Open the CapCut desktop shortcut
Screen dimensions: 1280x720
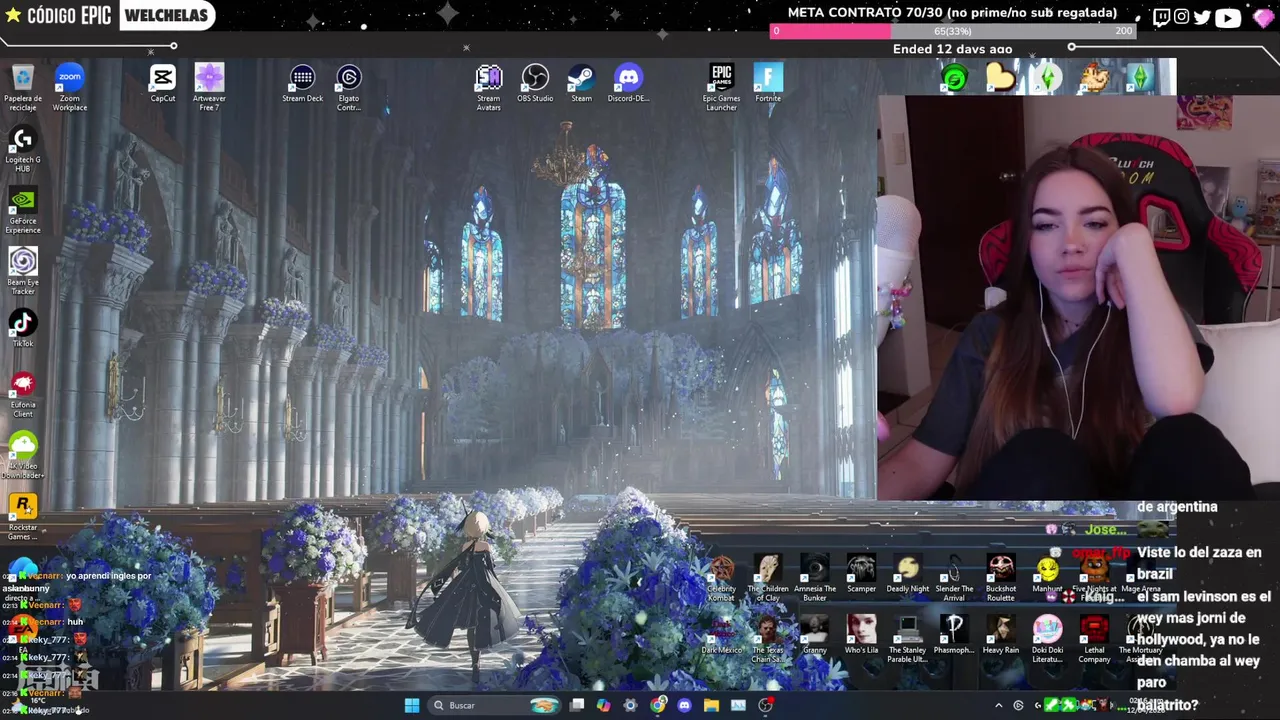[162, 83]
